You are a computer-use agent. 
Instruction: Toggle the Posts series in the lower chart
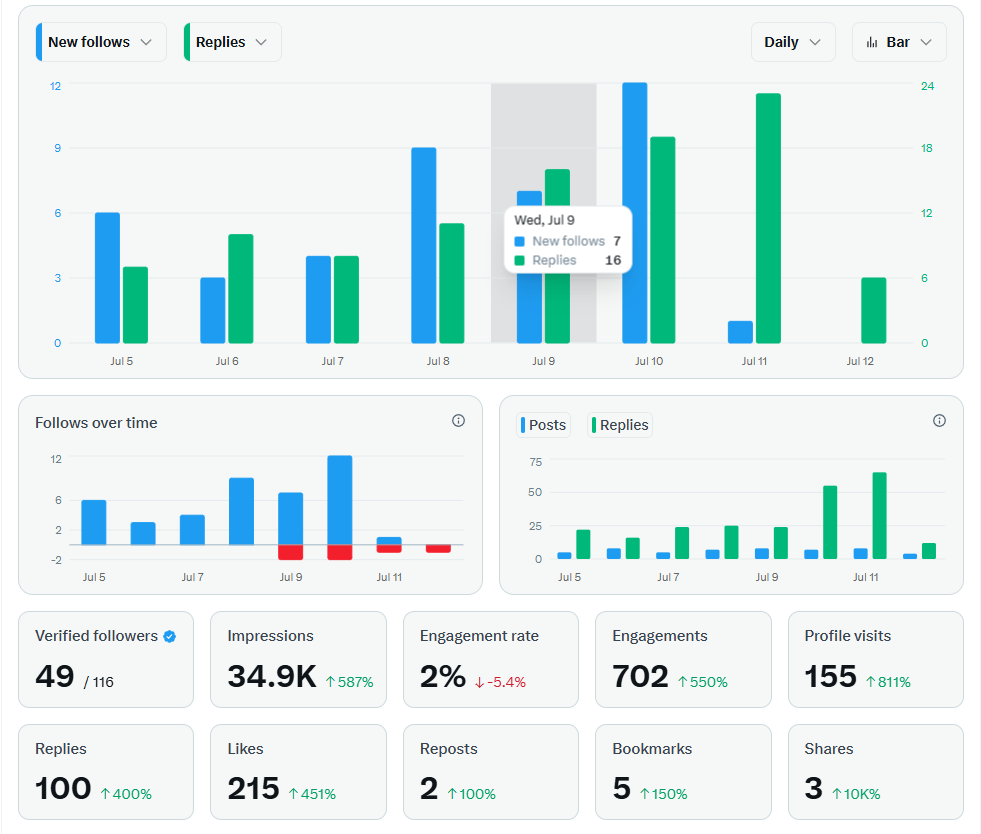543,424
